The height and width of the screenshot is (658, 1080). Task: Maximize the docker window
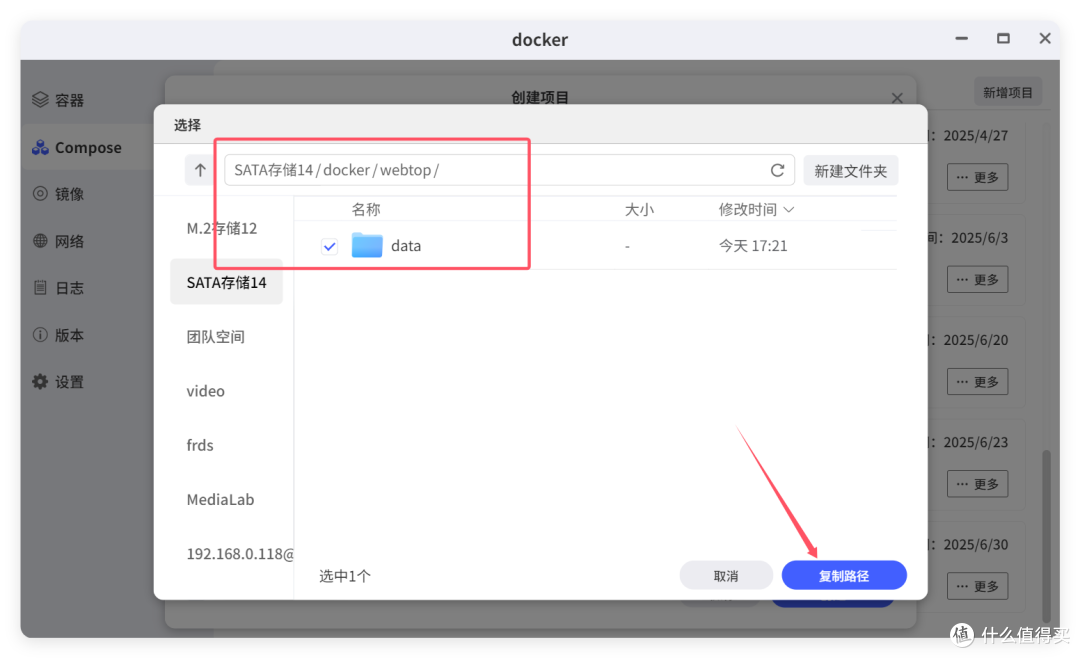(x=1004, y=39)
